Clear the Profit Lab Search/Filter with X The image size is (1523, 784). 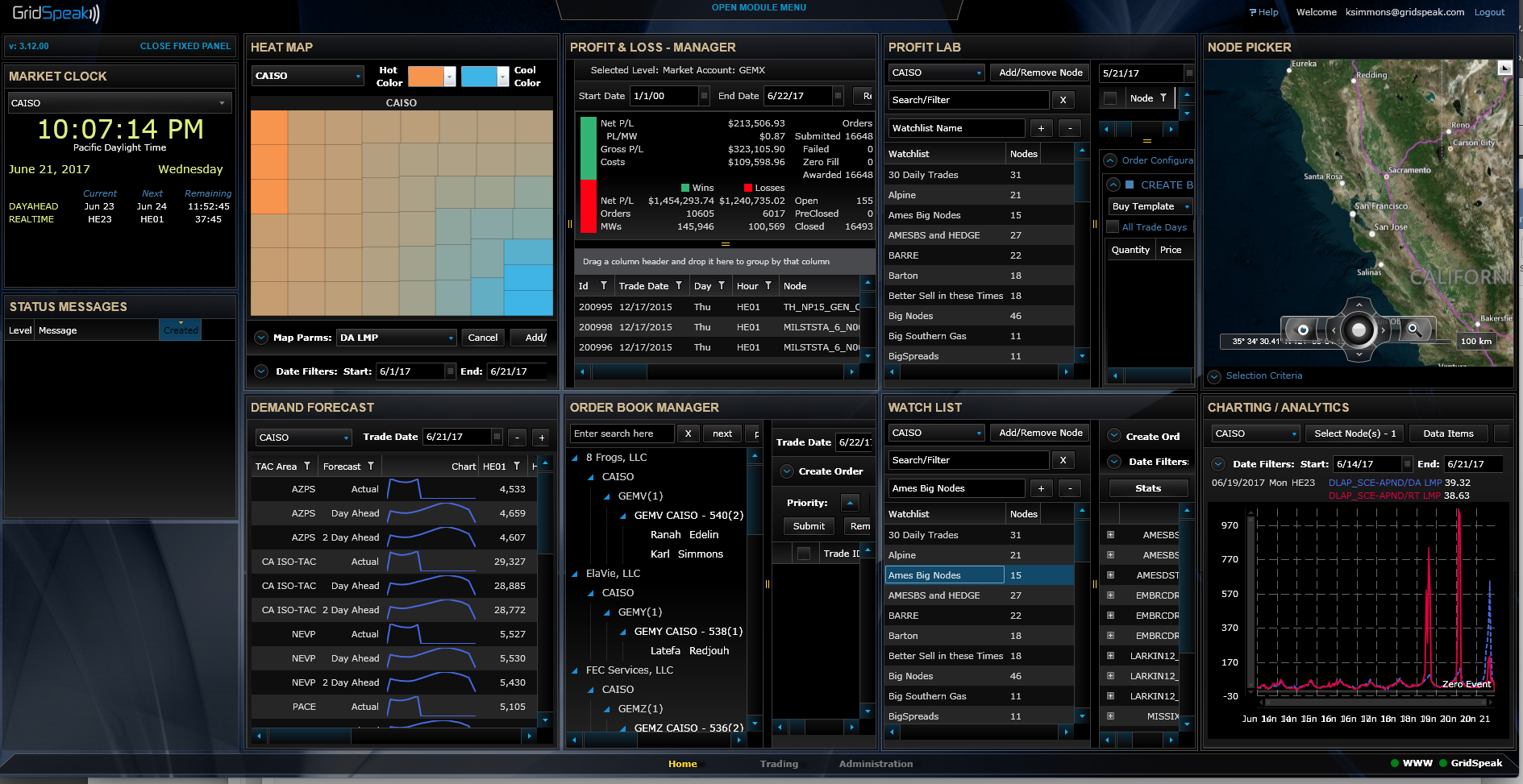[x=1063, y=100]
